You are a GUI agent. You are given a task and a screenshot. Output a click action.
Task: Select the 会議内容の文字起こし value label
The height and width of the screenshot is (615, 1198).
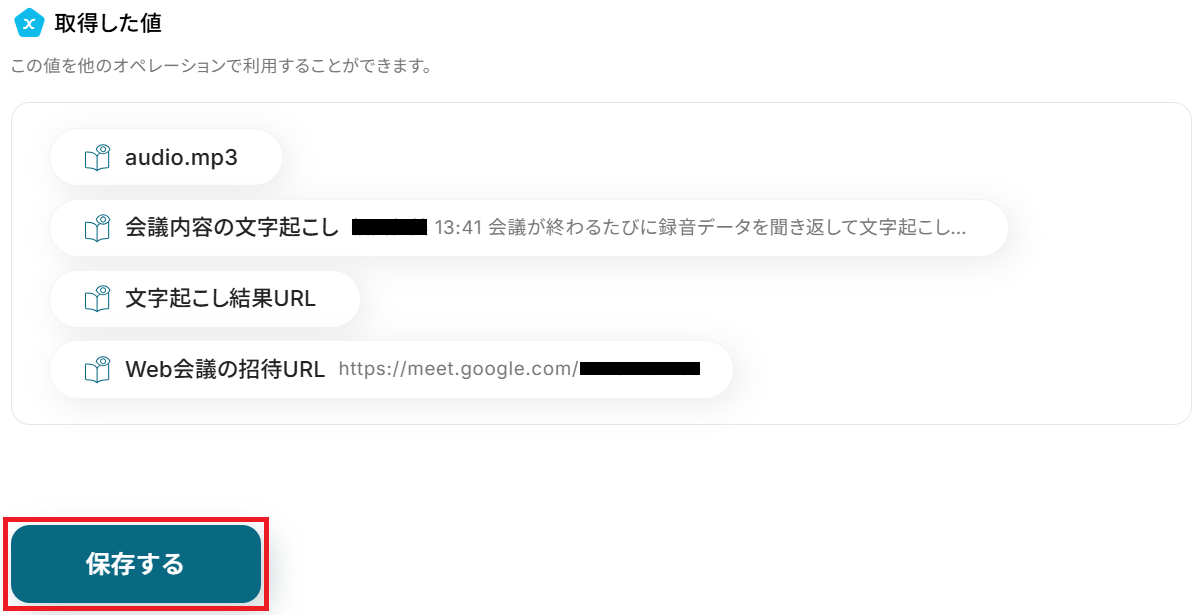pos(232,228)
